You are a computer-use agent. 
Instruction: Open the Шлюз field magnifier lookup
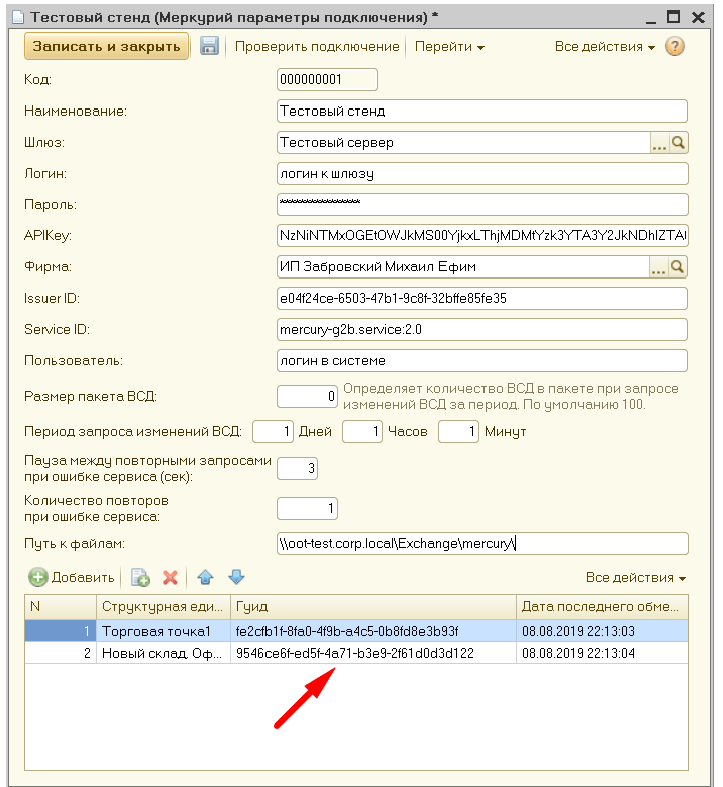(x=679, y=143)
